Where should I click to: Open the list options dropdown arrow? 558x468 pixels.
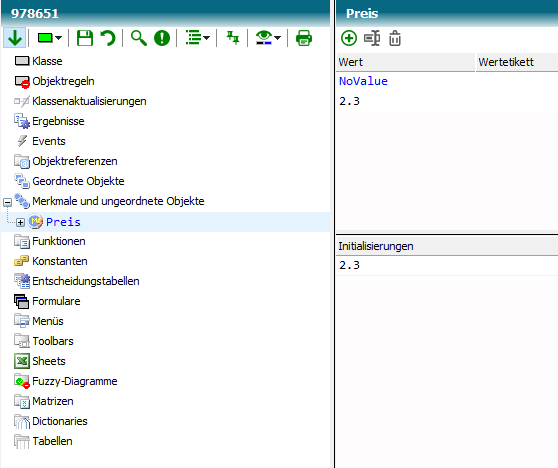click(x=206, y=38)
